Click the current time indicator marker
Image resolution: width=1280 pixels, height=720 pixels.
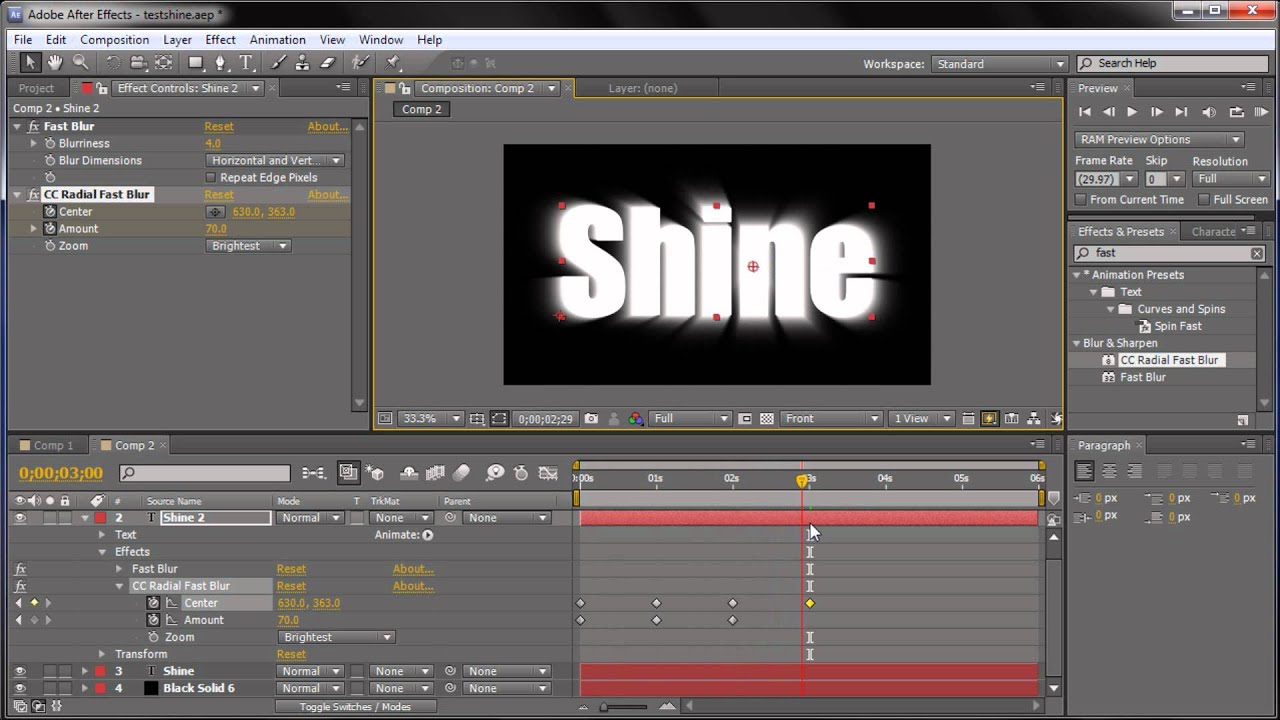click(x=802, y=480)
